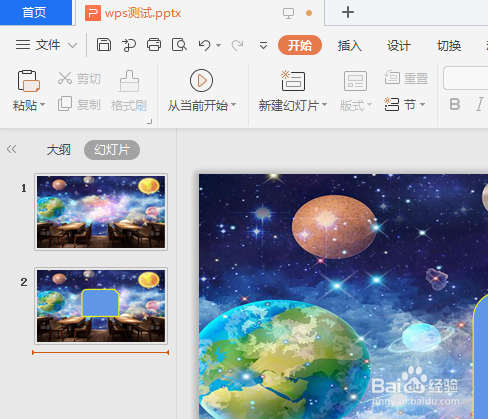Expand the 从当前开始 dropdown arrow
The width and height of the screenshot is (488, 419).
pos(233,105)
